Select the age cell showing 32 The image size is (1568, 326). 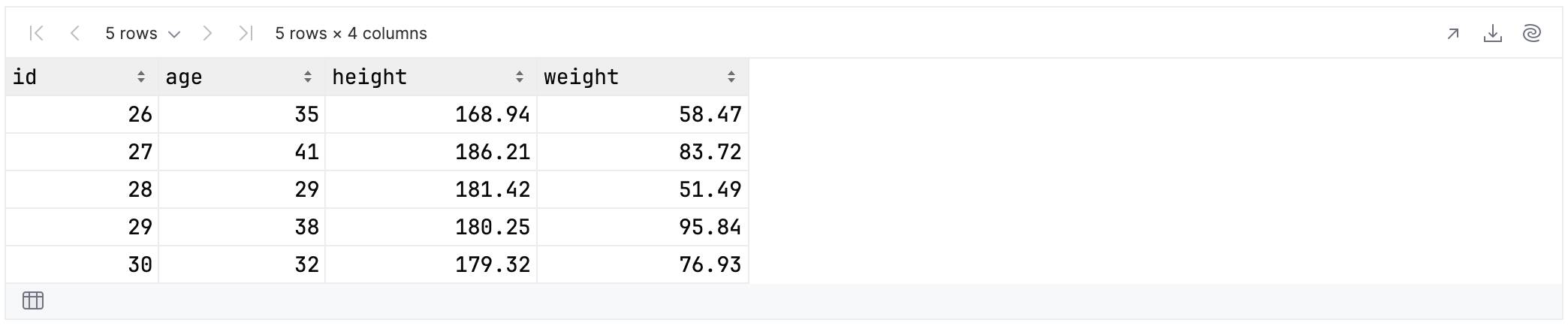pyautogui.click(x=242, y=264)
